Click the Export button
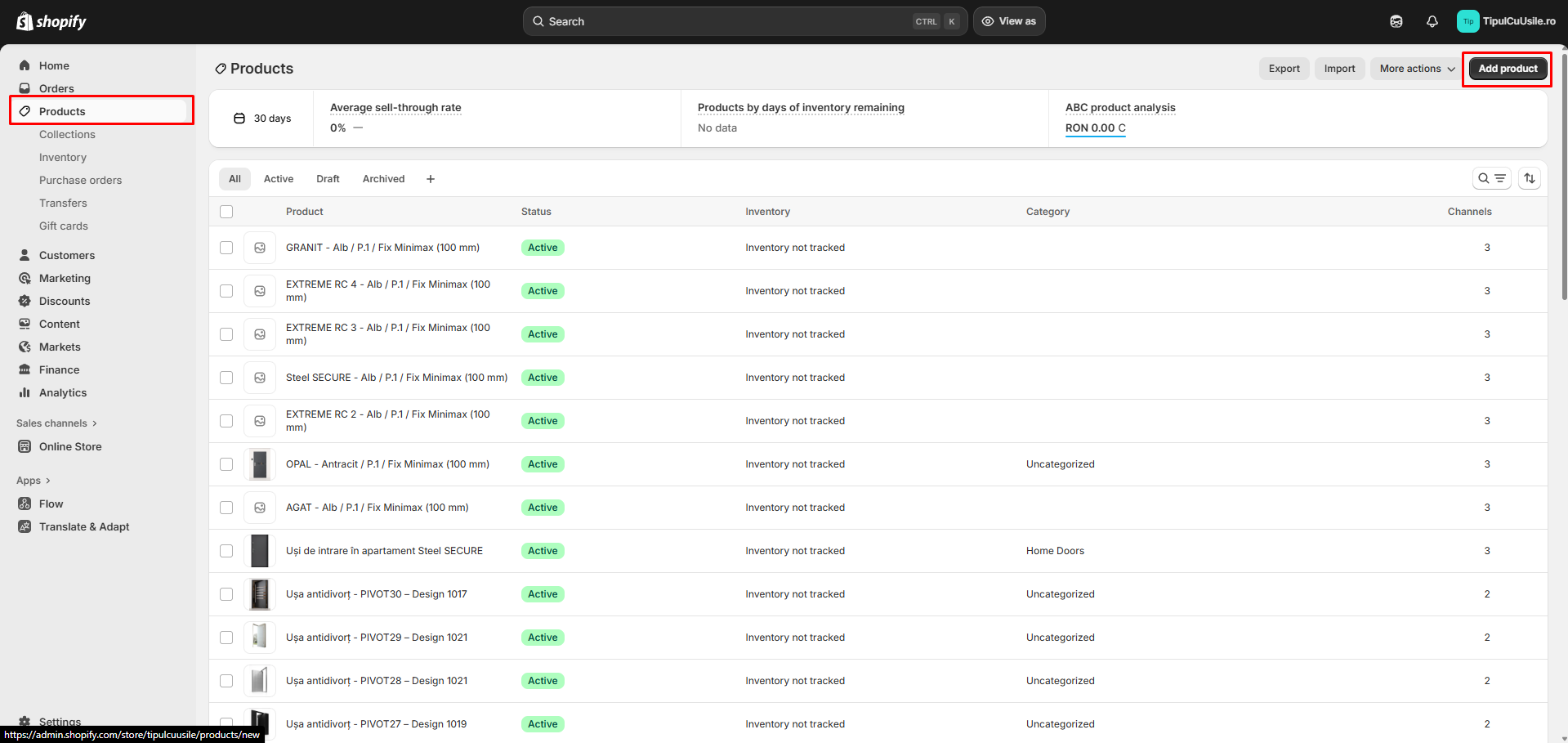 click(1284, 69)
